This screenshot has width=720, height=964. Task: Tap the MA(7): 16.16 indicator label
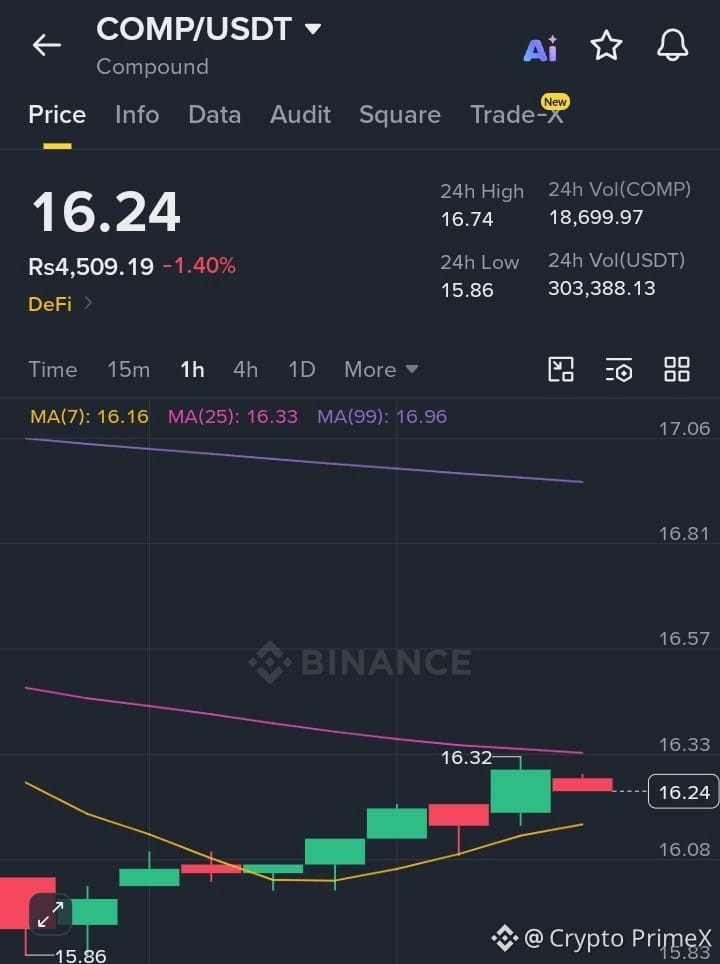pyautogui.click(x=89, y=416)
